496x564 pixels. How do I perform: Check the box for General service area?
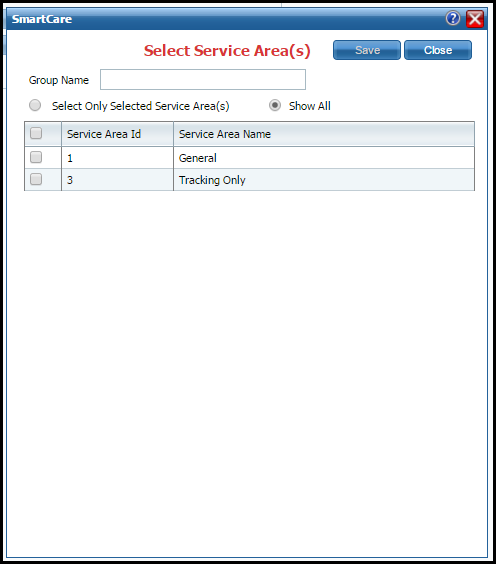point(36,157)
